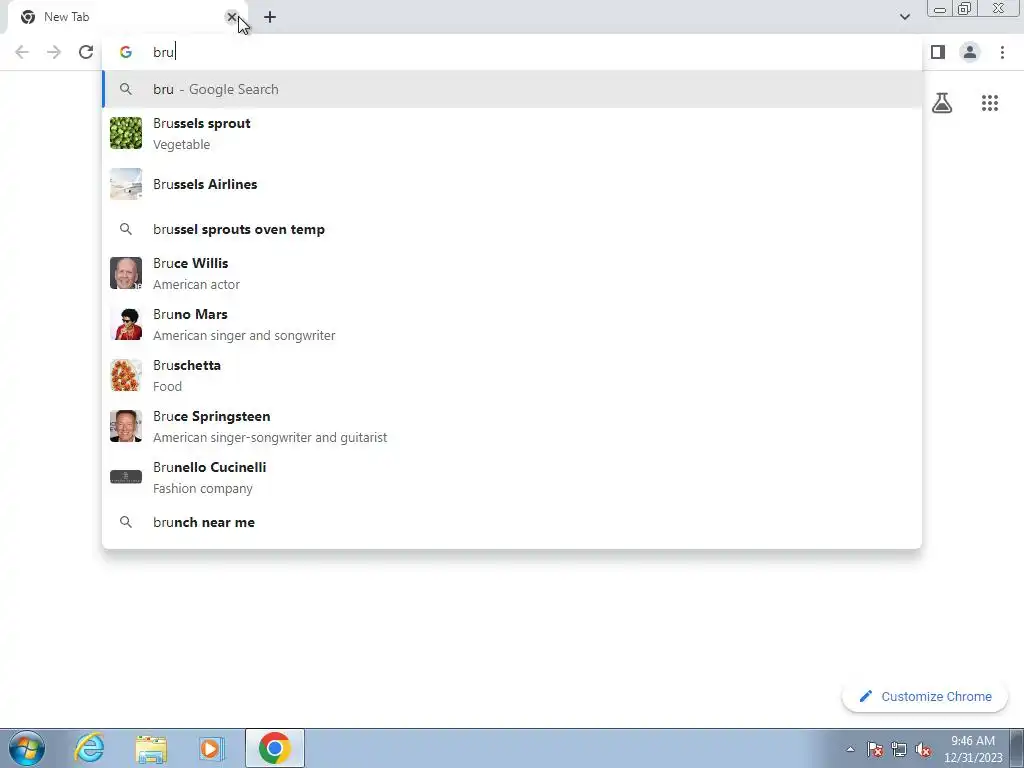1024x768 pixels.
Task: Pick the Brunello Cucinelli suggestion
Action: [x=512, y=477]
